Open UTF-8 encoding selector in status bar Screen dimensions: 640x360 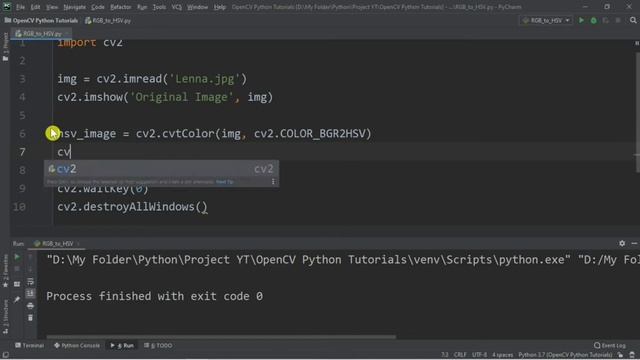point(479,355)
